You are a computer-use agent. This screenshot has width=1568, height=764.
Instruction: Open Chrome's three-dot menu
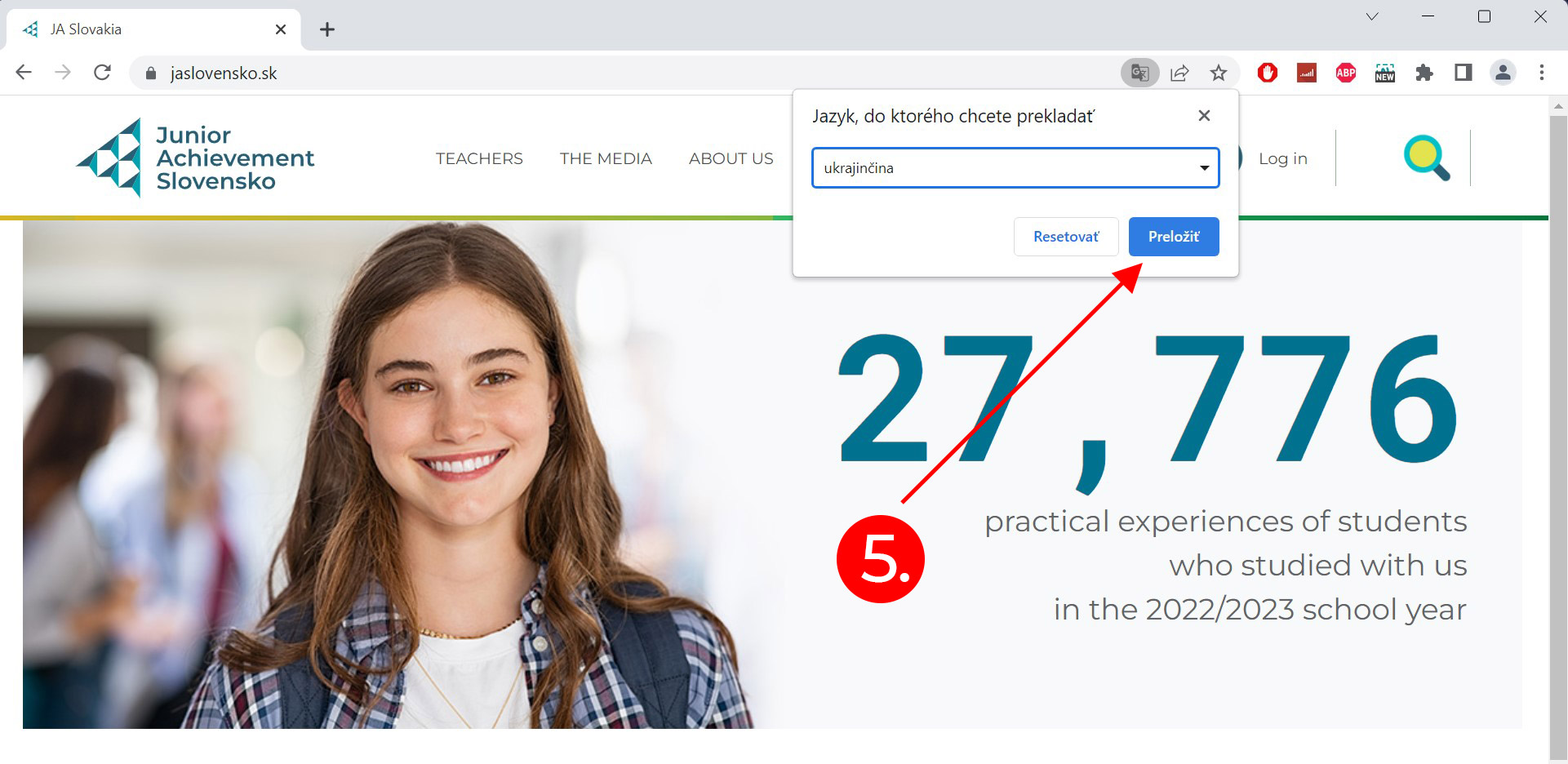click(x=1542, y=73)
